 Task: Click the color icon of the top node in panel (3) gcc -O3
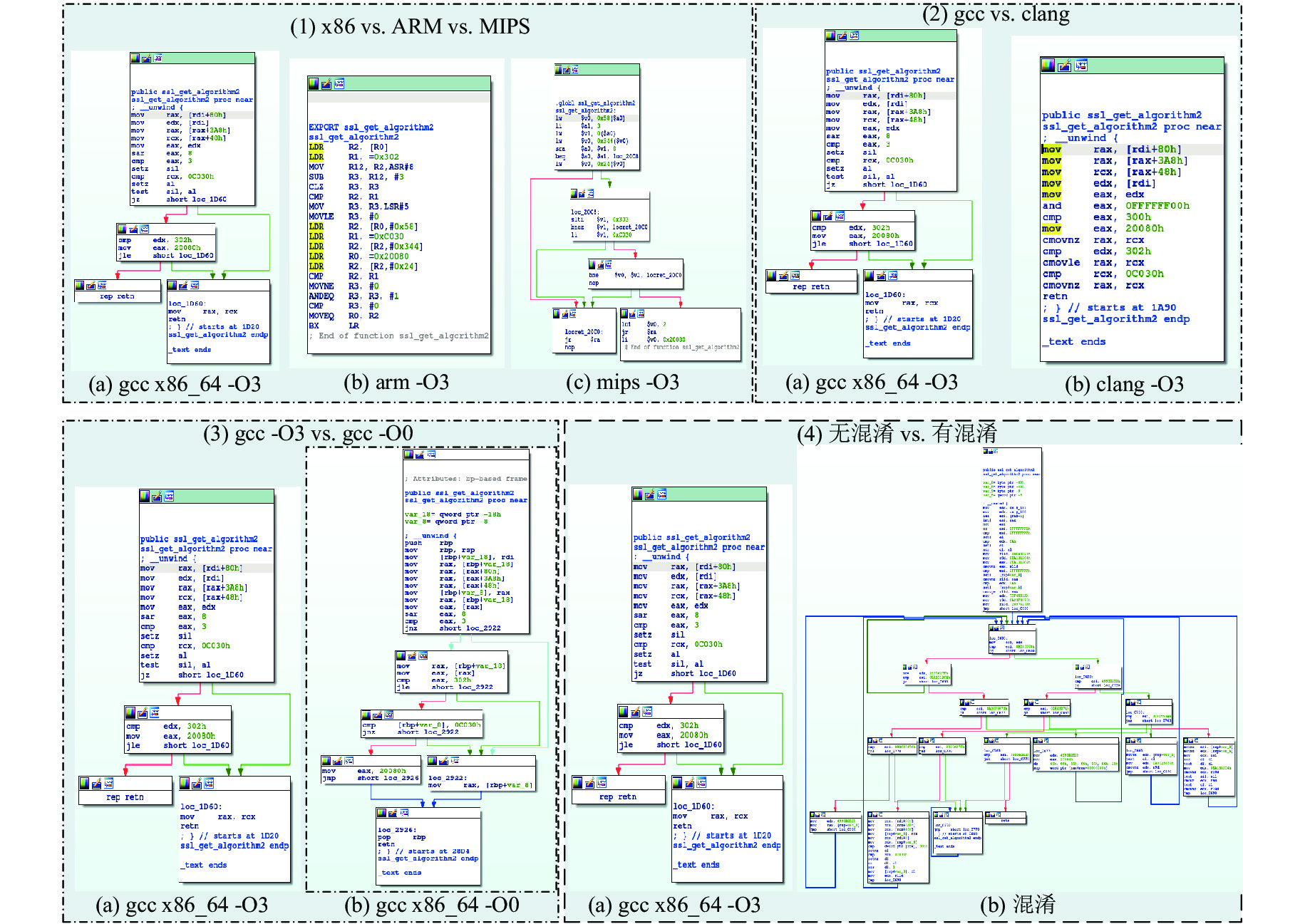coord(145,496)
